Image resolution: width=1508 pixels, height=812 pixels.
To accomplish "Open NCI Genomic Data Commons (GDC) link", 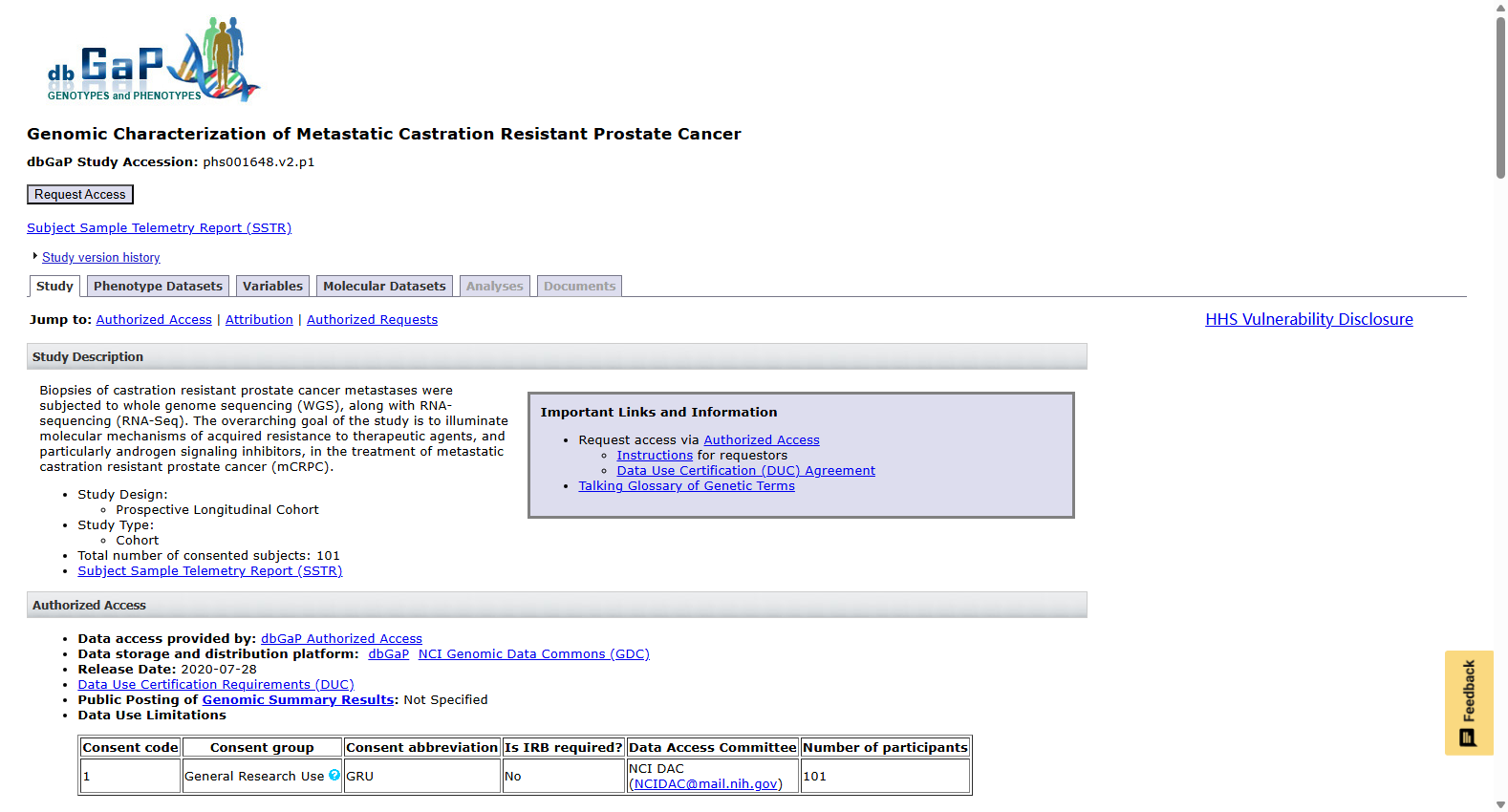I will [533, 653].
